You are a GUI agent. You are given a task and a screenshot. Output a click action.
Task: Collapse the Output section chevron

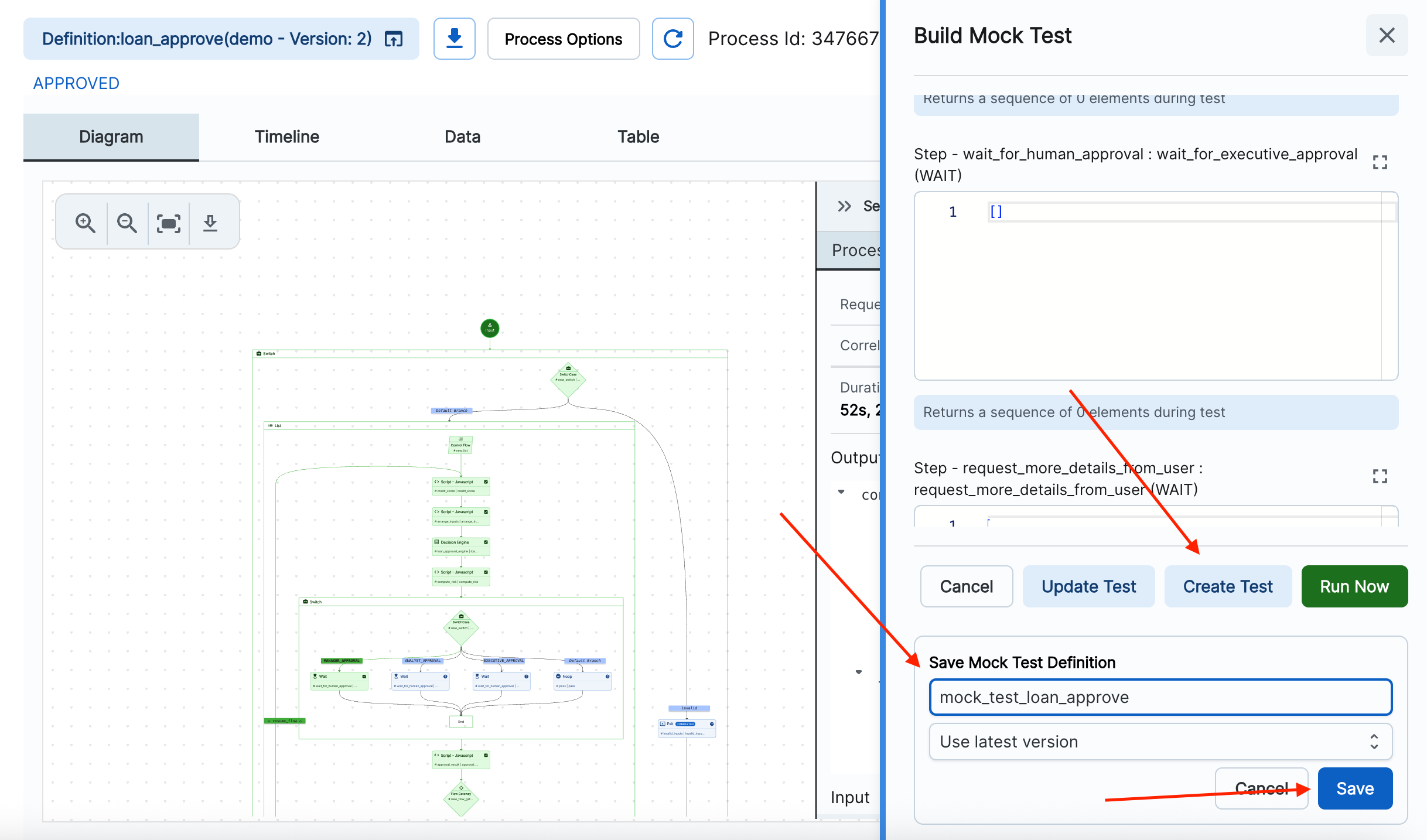point(842,492)
